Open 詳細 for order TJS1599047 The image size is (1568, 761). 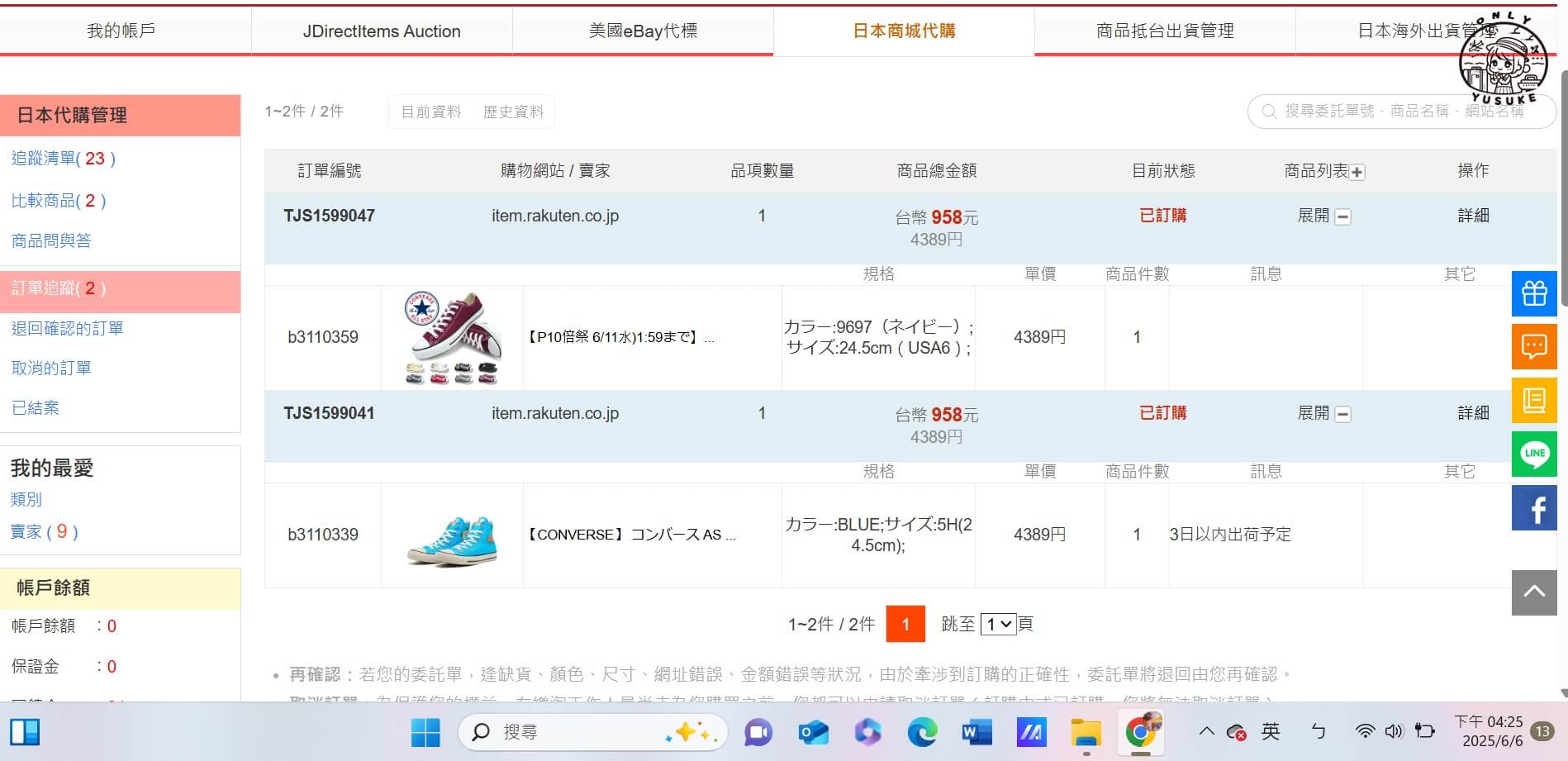click(x=1473, y=215)
